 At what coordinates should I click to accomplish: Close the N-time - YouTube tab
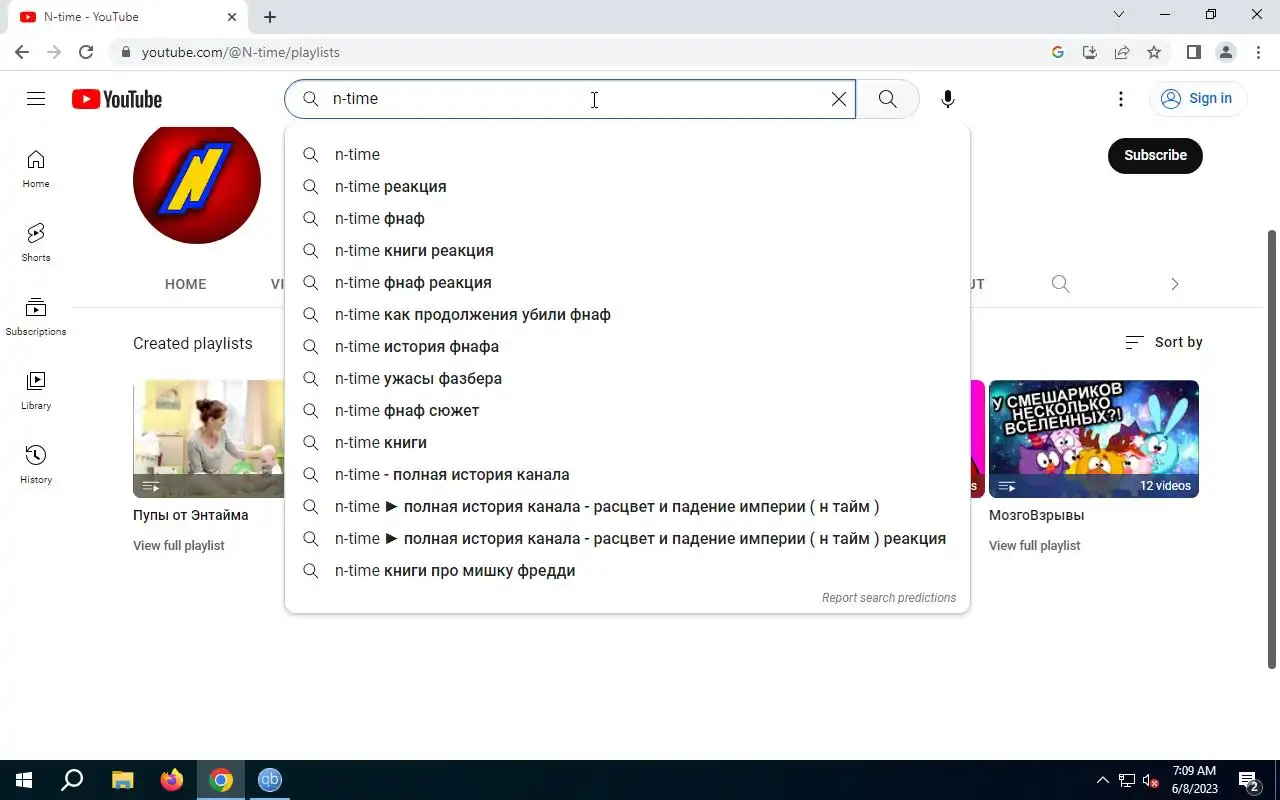coord(232,17)
